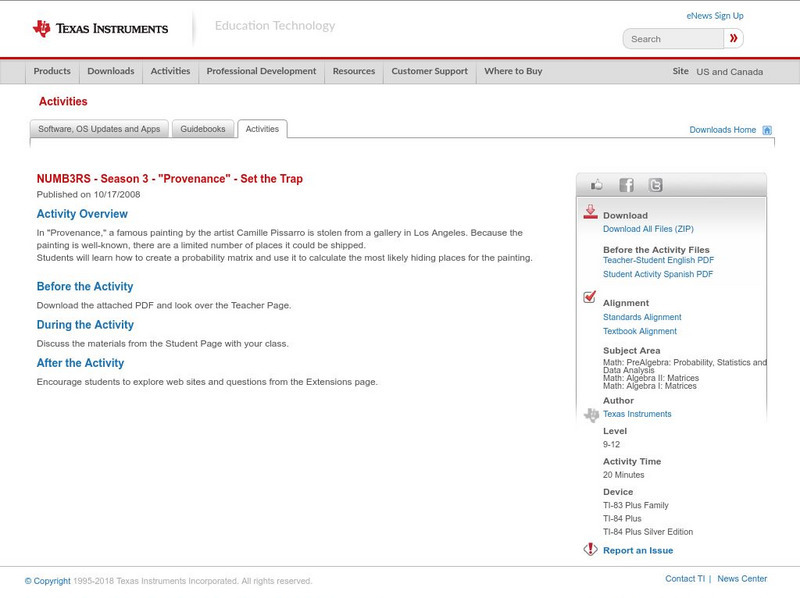Open the Resources menu
Image resolution: width=800 pixels, height=598 pixels.
[354, 71]
